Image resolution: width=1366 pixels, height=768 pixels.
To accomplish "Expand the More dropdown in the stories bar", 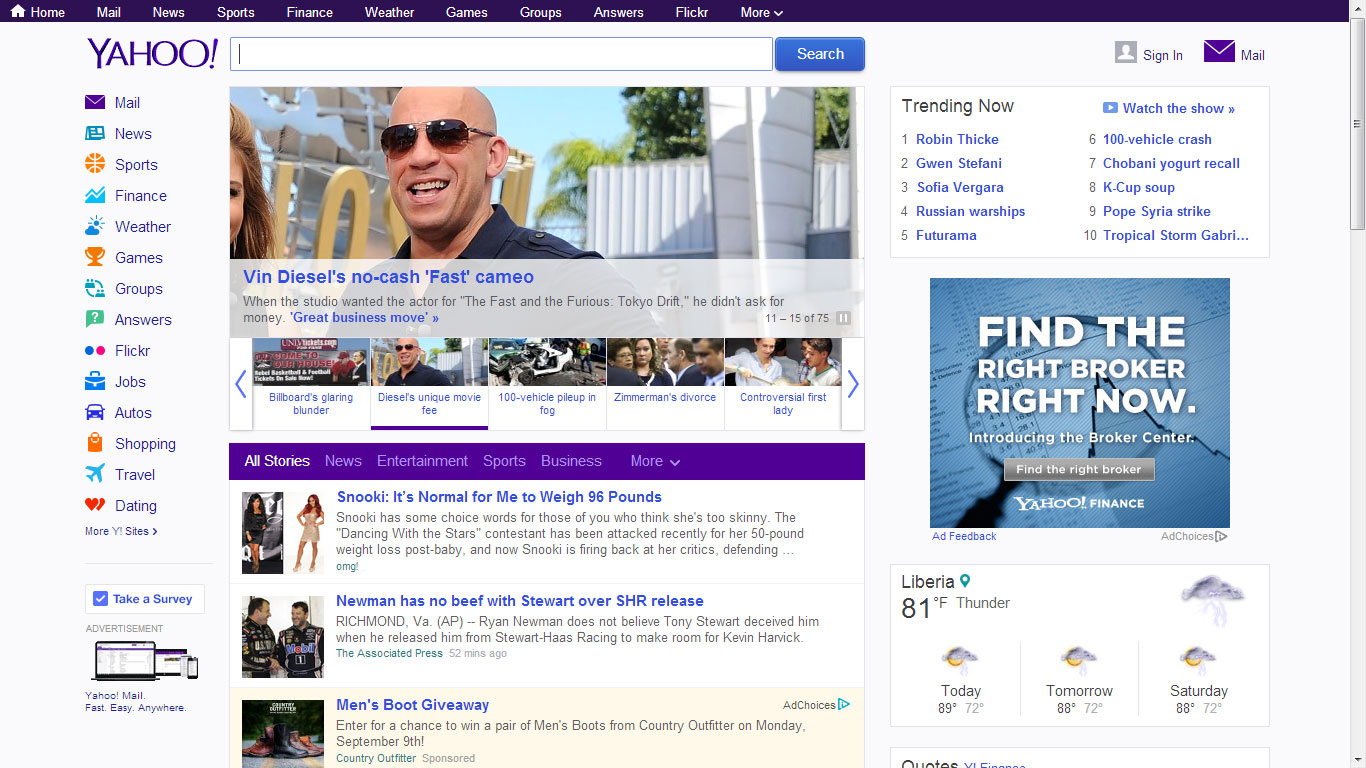I will pos(654,461).
